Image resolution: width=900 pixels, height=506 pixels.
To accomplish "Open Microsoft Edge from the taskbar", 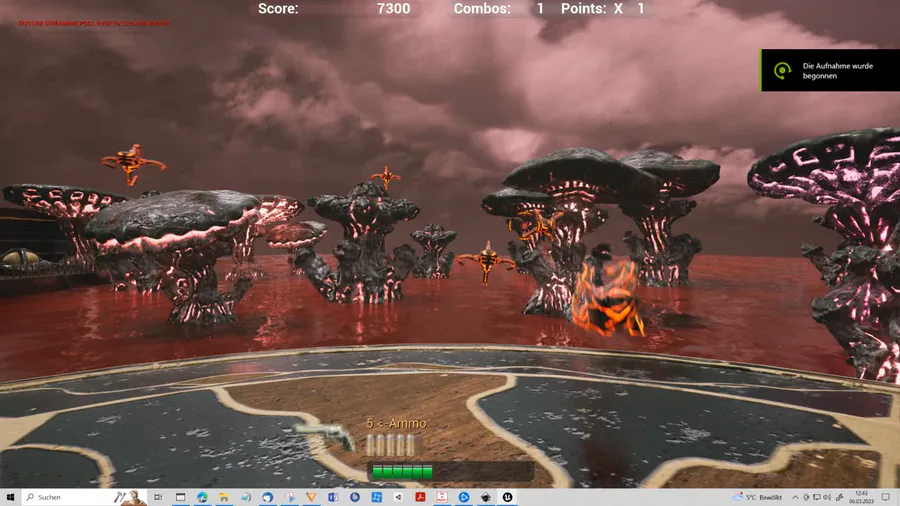I will click(202, 497).
